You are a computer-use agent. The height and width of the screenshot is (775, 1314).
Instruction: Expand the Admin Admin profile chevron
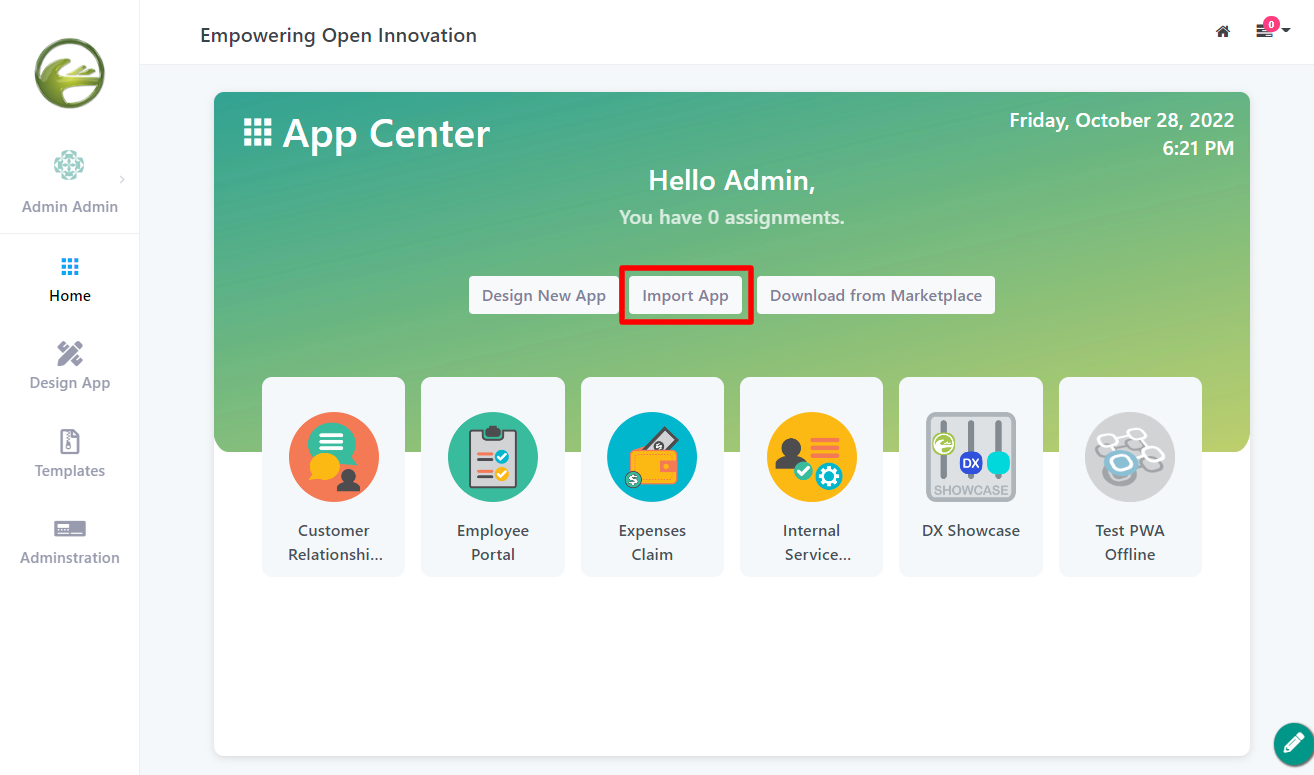122,180
